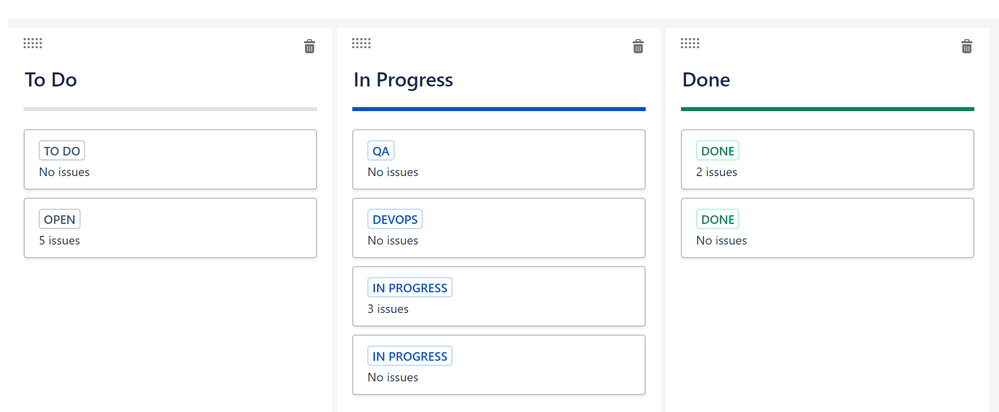Select DONE status with no issues
Viewport: 999px width, 412px height.
[x=828, y=228]
